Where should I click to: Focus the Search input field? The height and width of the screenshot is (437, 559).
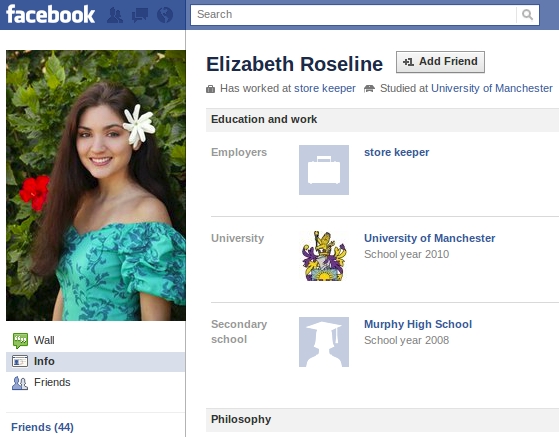tap(353, 15)
